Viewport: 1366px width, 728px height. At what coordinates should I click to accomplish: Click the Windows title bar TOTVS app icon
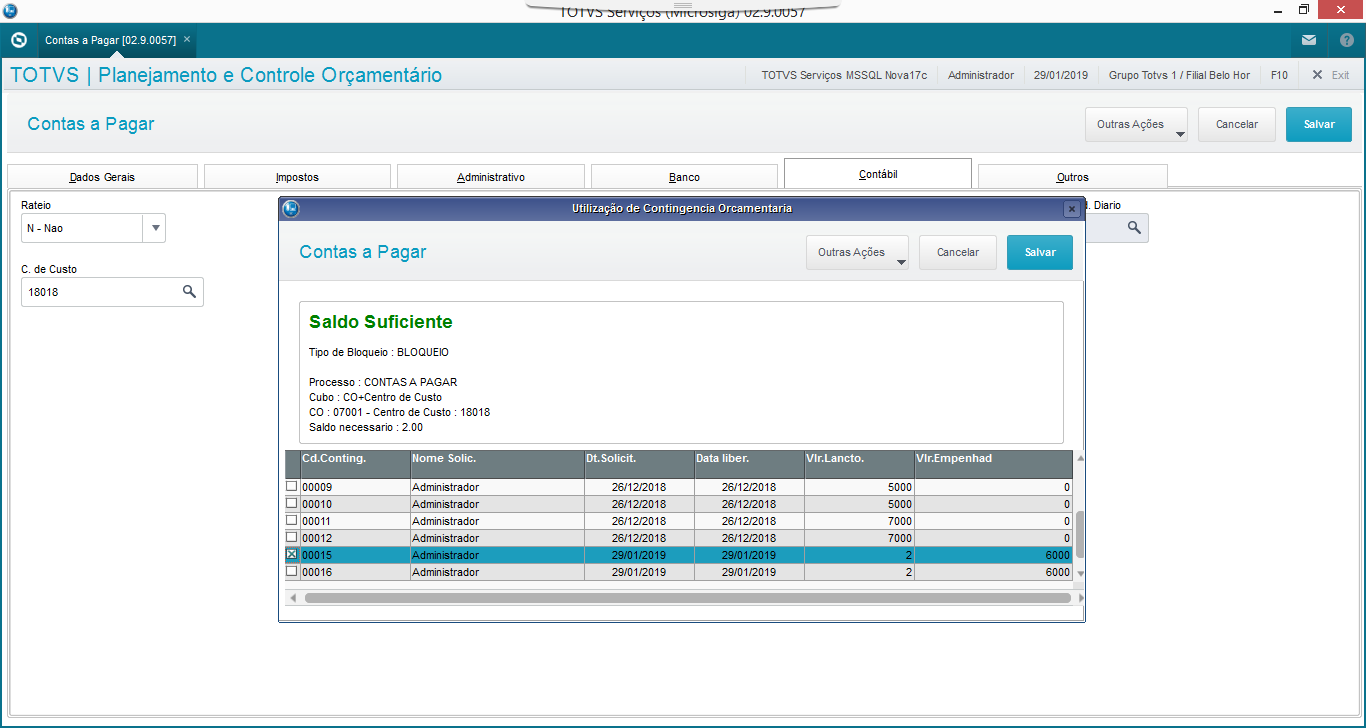(x=10, y=10)
